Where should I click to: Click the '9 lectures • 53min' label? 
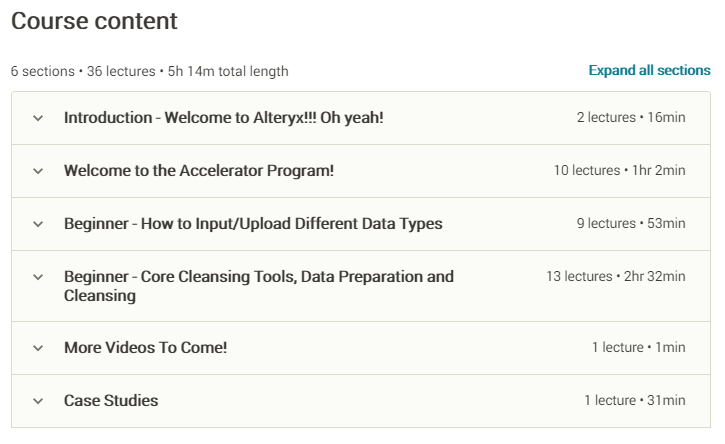(631, 224)
